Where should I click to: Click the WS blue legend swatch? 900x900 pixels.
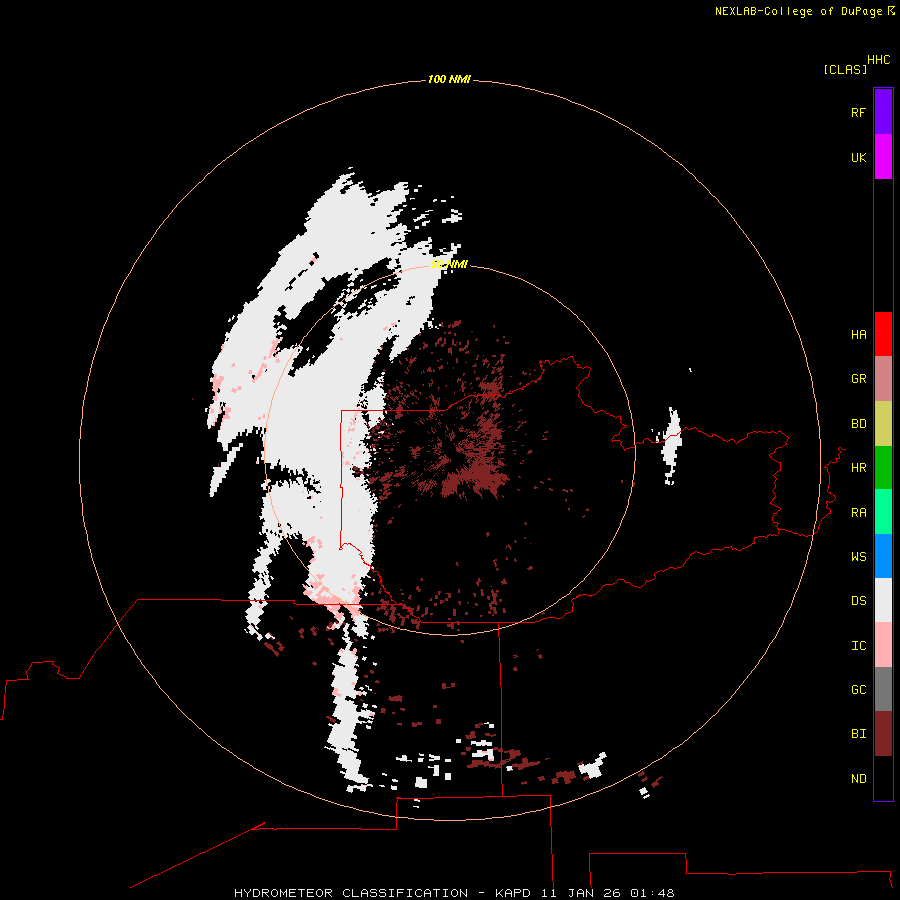(883, 556)
